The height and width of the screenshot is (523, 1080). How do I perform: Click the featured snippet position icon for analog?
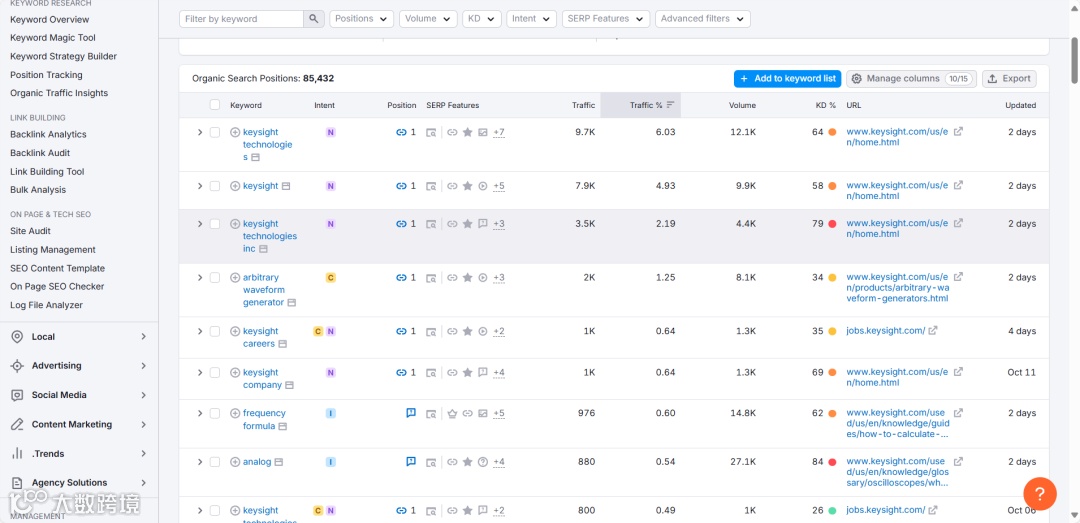(x=411, y=462)
